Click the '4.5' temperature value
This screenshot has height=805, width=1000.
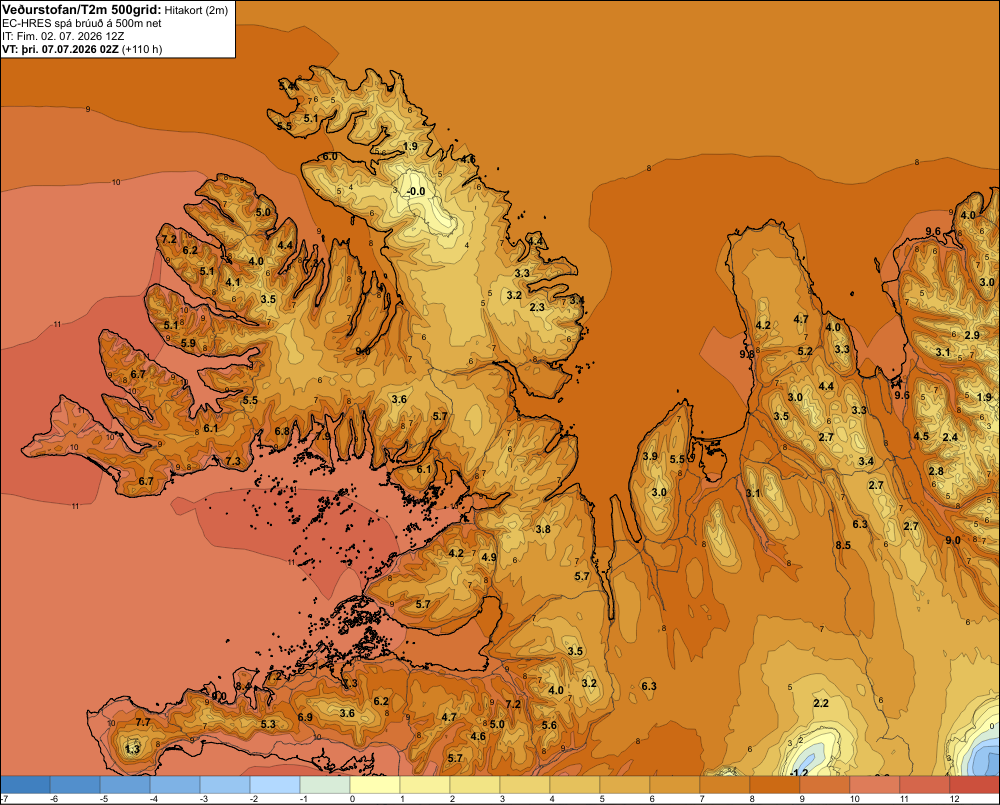(921, 436)
